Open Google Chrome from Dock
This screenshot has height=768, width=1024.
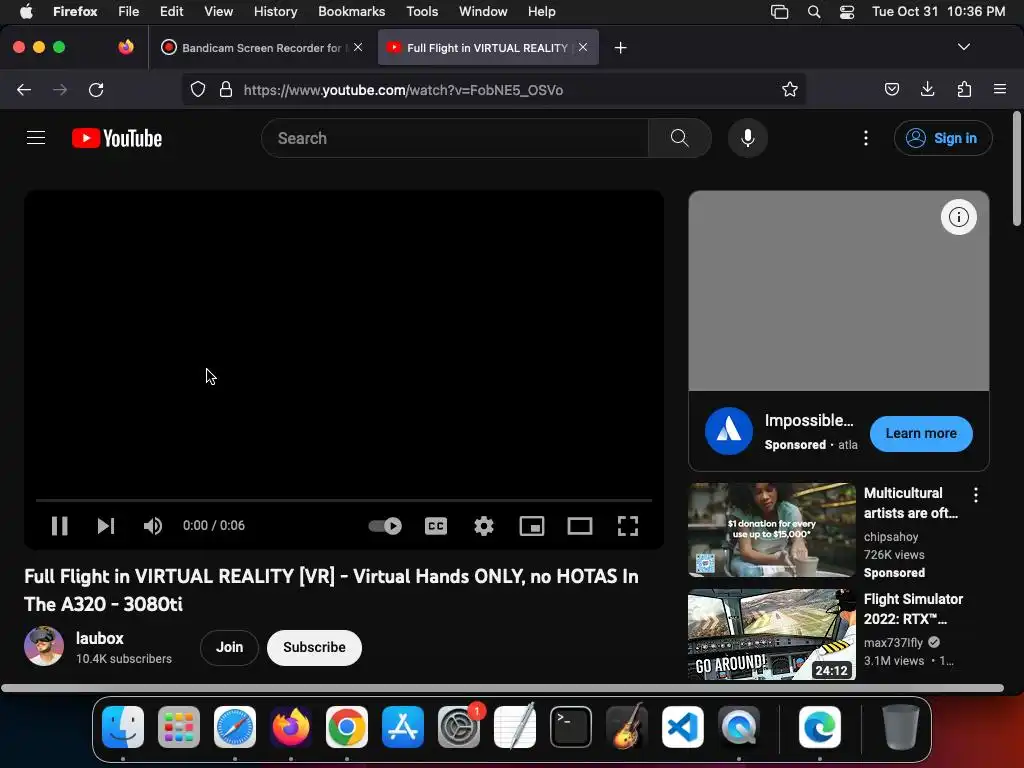tap(347, 727)
